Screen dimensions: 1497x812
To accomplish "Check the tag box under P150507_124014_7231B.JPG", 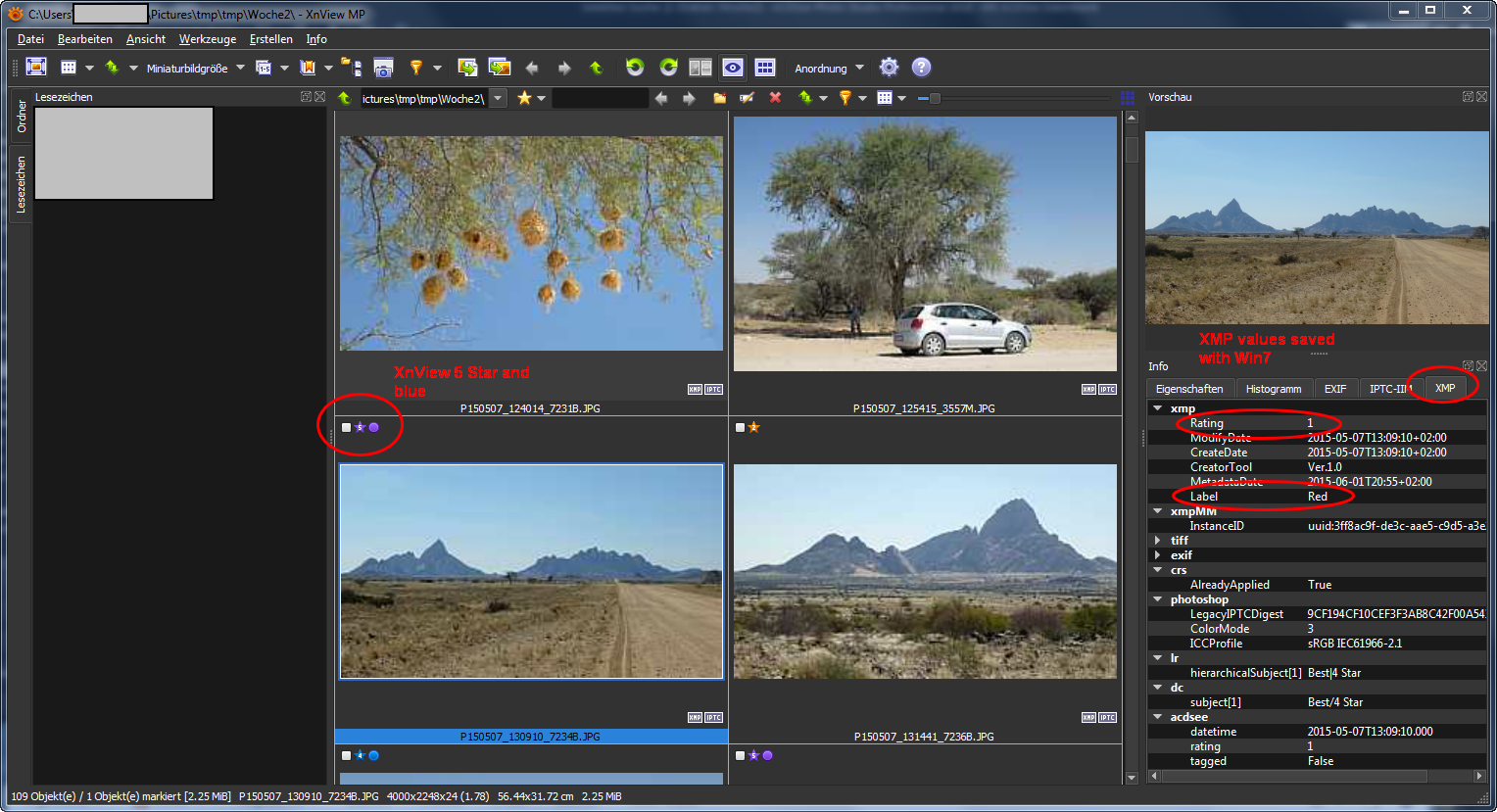I will click(346, 428).
